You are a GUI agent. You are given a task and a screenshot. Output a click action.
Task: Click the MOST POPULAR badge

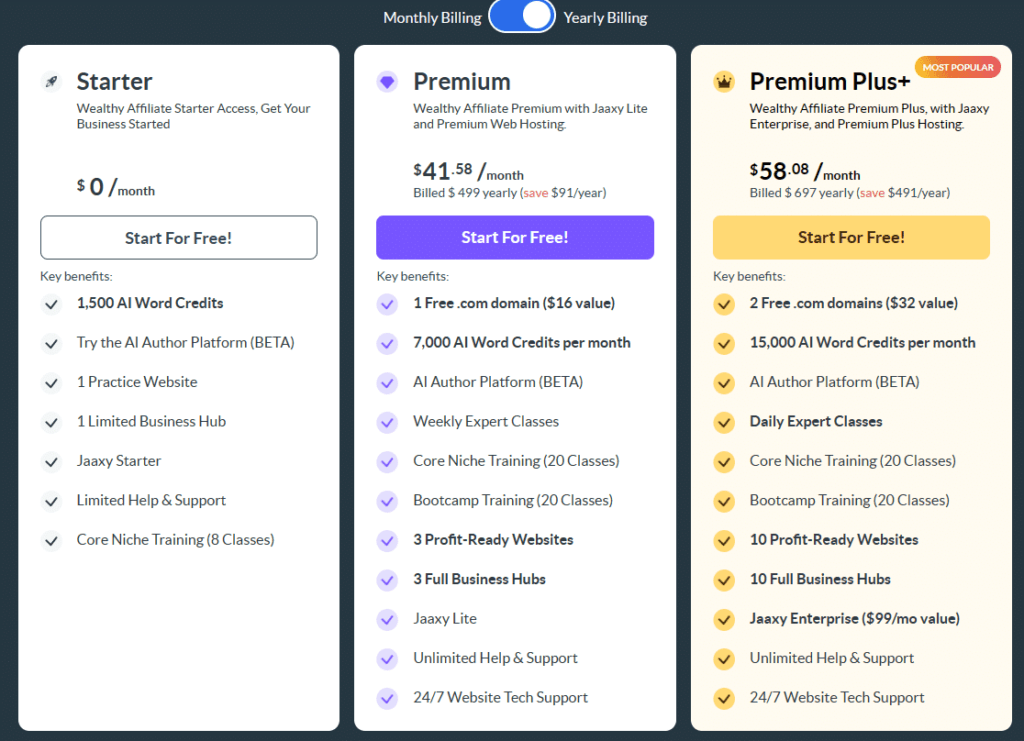point(957,66)
